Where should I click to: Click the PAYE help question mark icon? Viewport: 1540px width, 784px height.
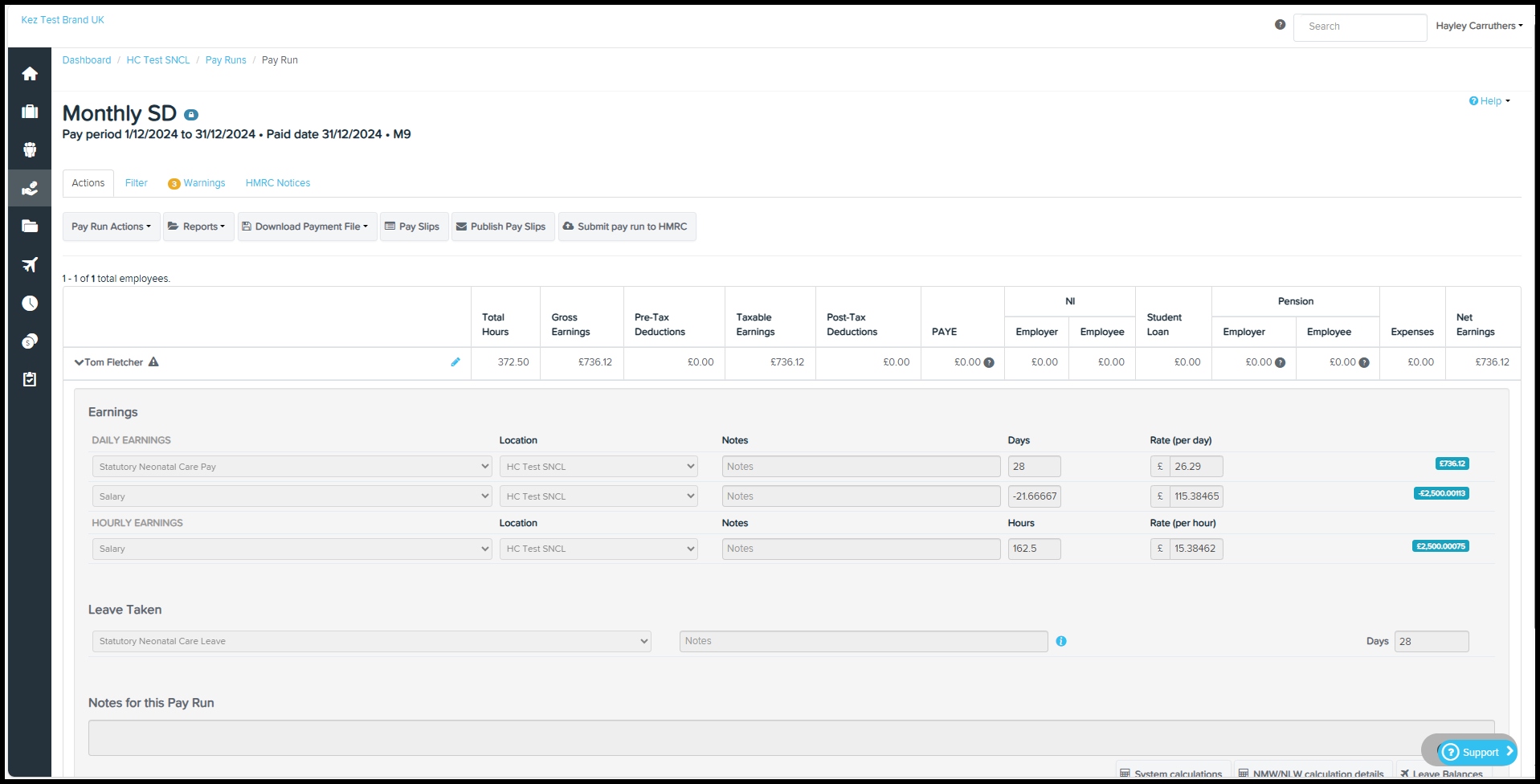(x=989, y=363)
